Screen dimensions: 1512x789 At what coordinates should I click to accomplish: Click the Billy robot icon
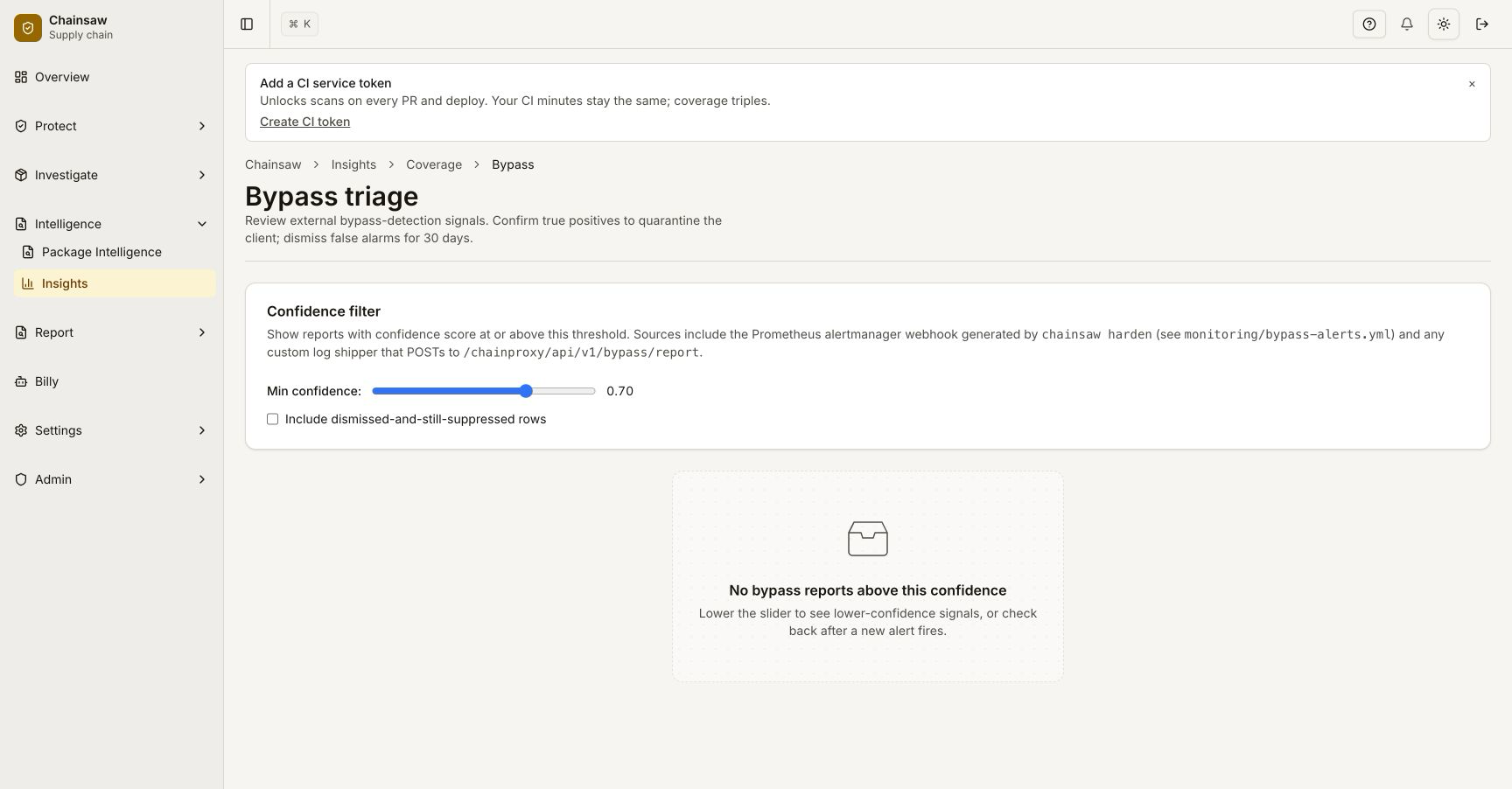click(x=21, y=381)
